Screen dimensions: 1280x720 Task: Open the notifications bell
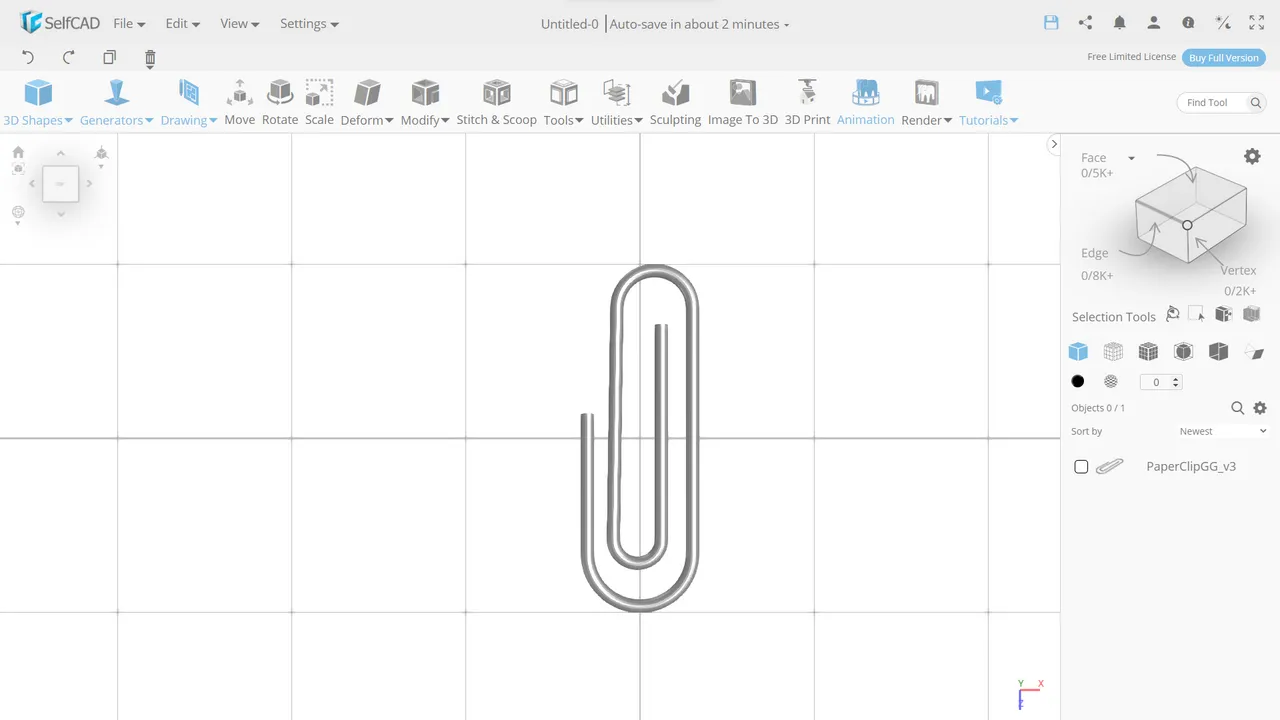pyautogui.click(x=1120, y=22)
